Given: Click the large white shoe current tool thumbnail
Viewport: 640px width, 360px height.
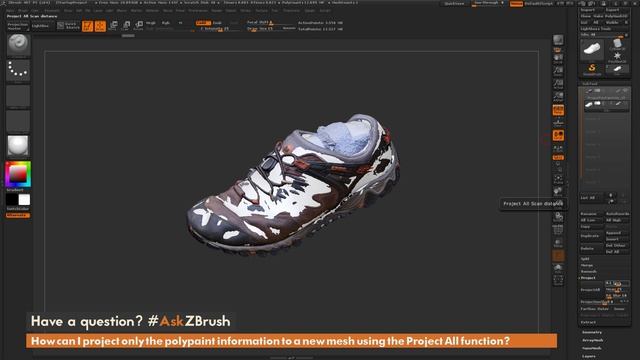Looking at the screenshot, I should point(592,50).
